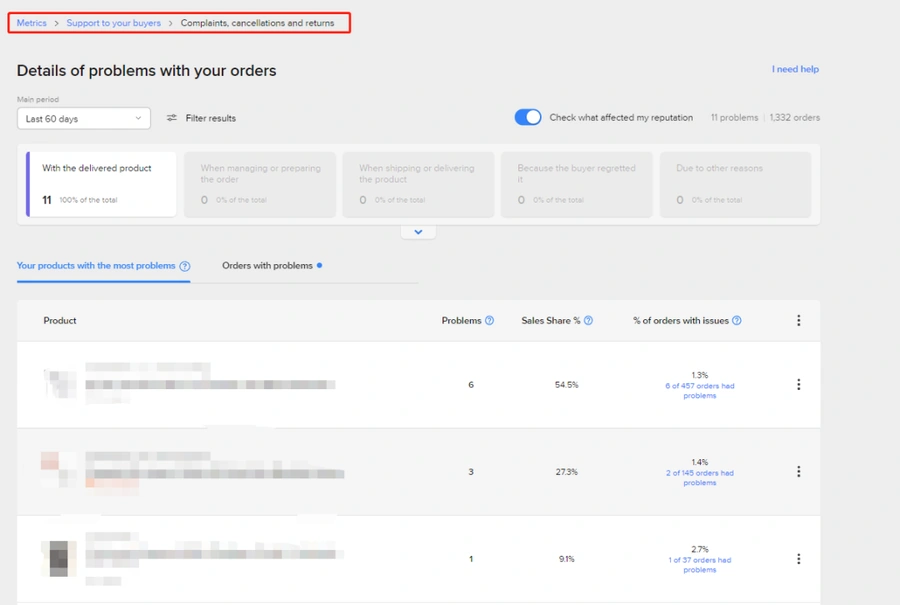Open the Last 60 days period dropdown
This screenshot has height=605, width=900.
click(84, 118)
